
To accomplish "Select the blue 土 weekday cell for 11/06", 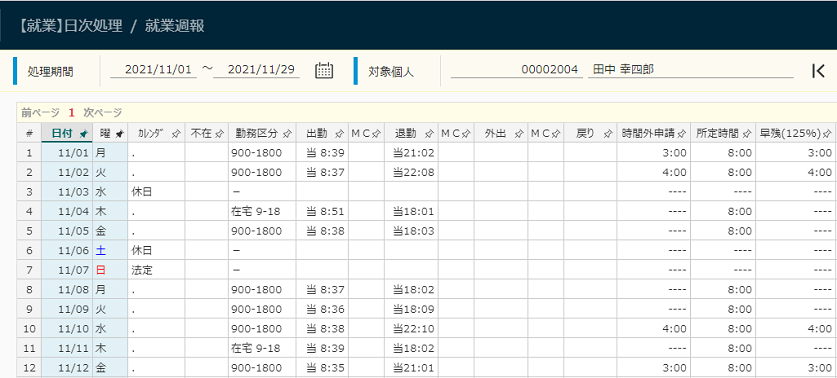I will 110,250.
